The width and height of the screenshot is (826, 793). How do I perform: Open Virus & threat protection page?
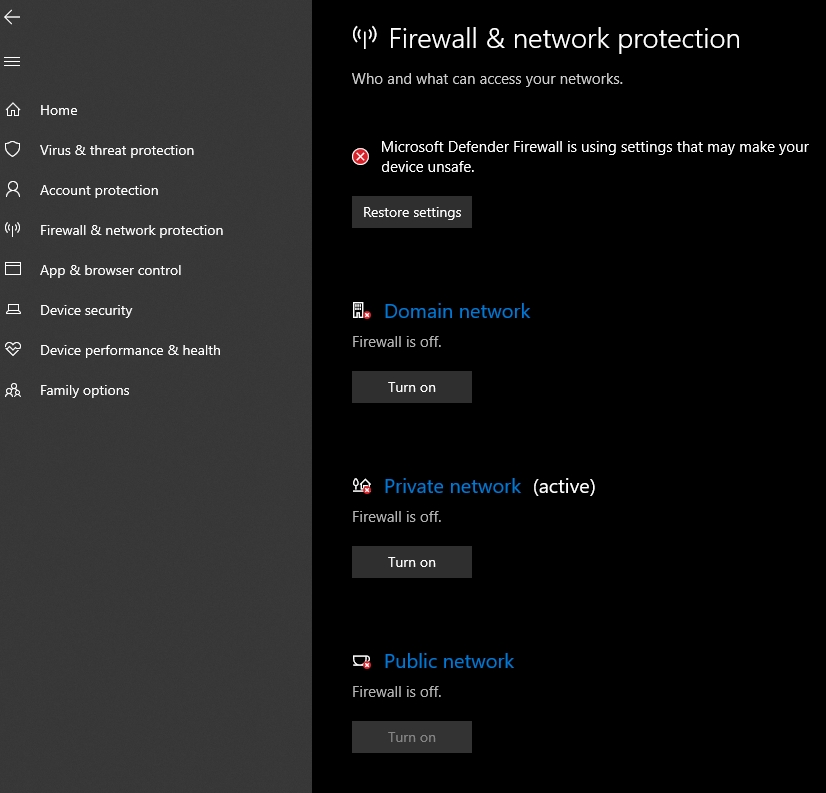tap(117, 150)
